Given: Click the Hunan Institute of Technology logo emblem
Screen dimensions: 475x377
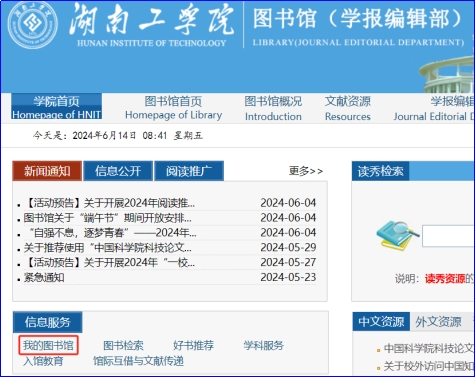Looking at the screenshot, I should coord(33,25).
